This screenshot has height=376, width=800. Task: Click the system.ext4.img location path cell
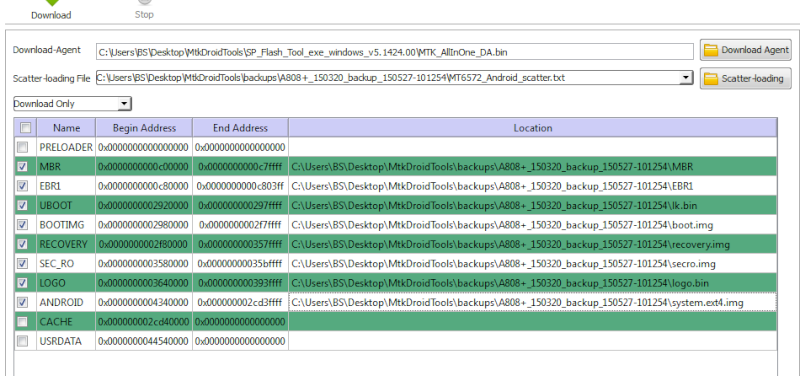533,303
